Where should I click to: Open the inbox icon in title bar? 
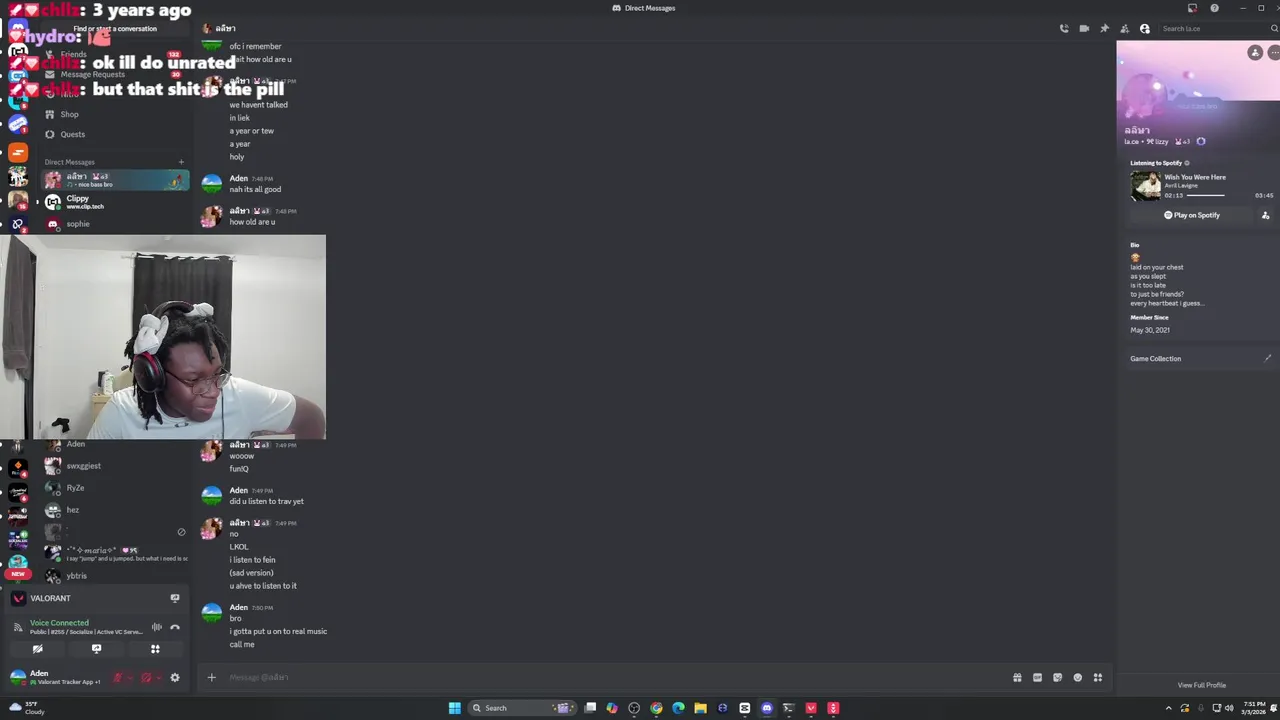tap(1192, 8)
